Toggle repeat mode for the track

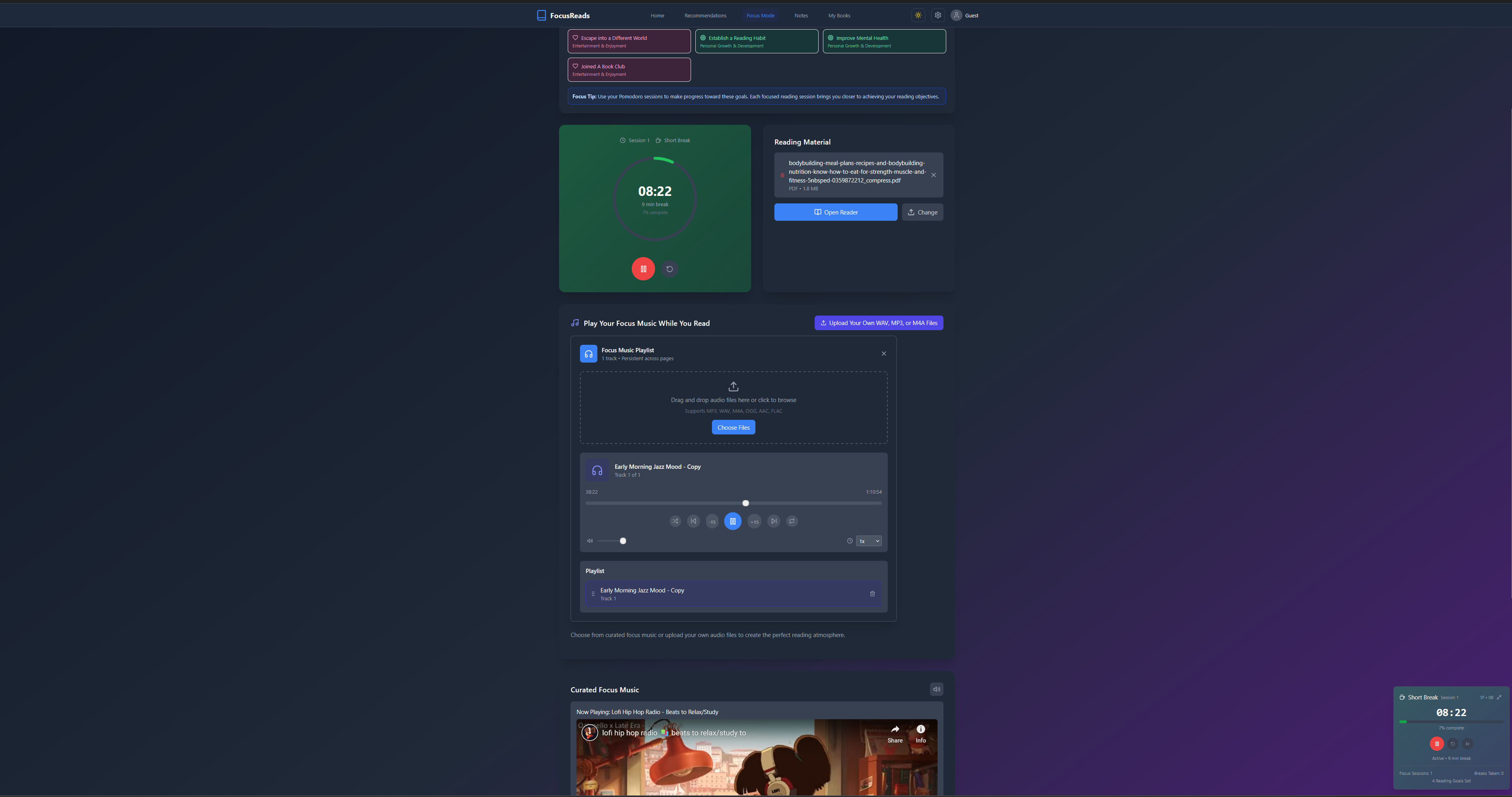[x=792, y=521]
